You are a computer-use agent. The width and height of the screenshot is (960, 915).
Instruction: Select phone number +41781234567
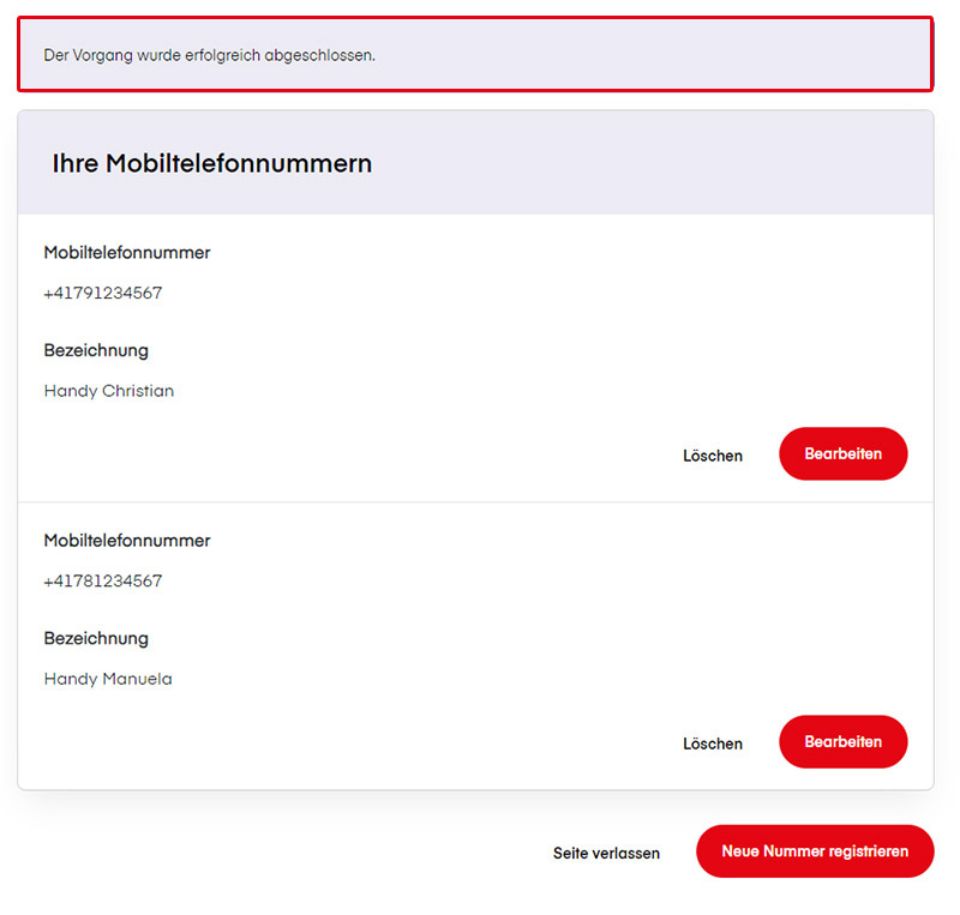point(103,581)
